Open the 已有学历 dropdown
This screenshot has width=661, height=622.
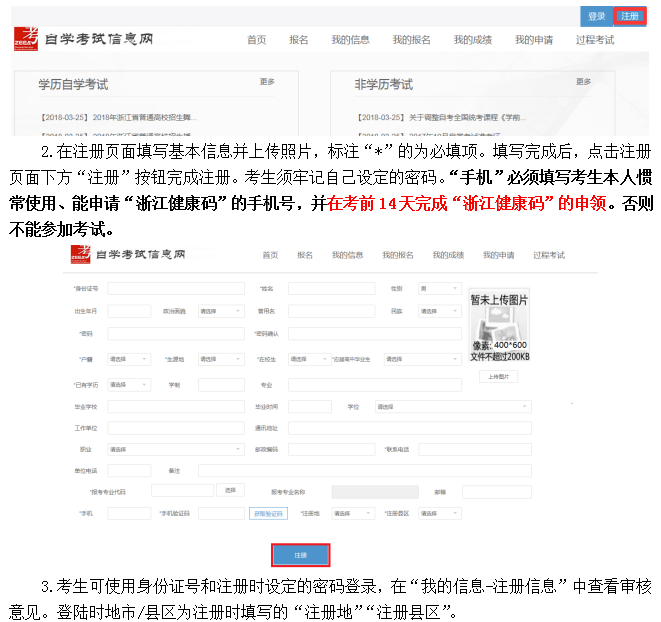tap(129, 385)
